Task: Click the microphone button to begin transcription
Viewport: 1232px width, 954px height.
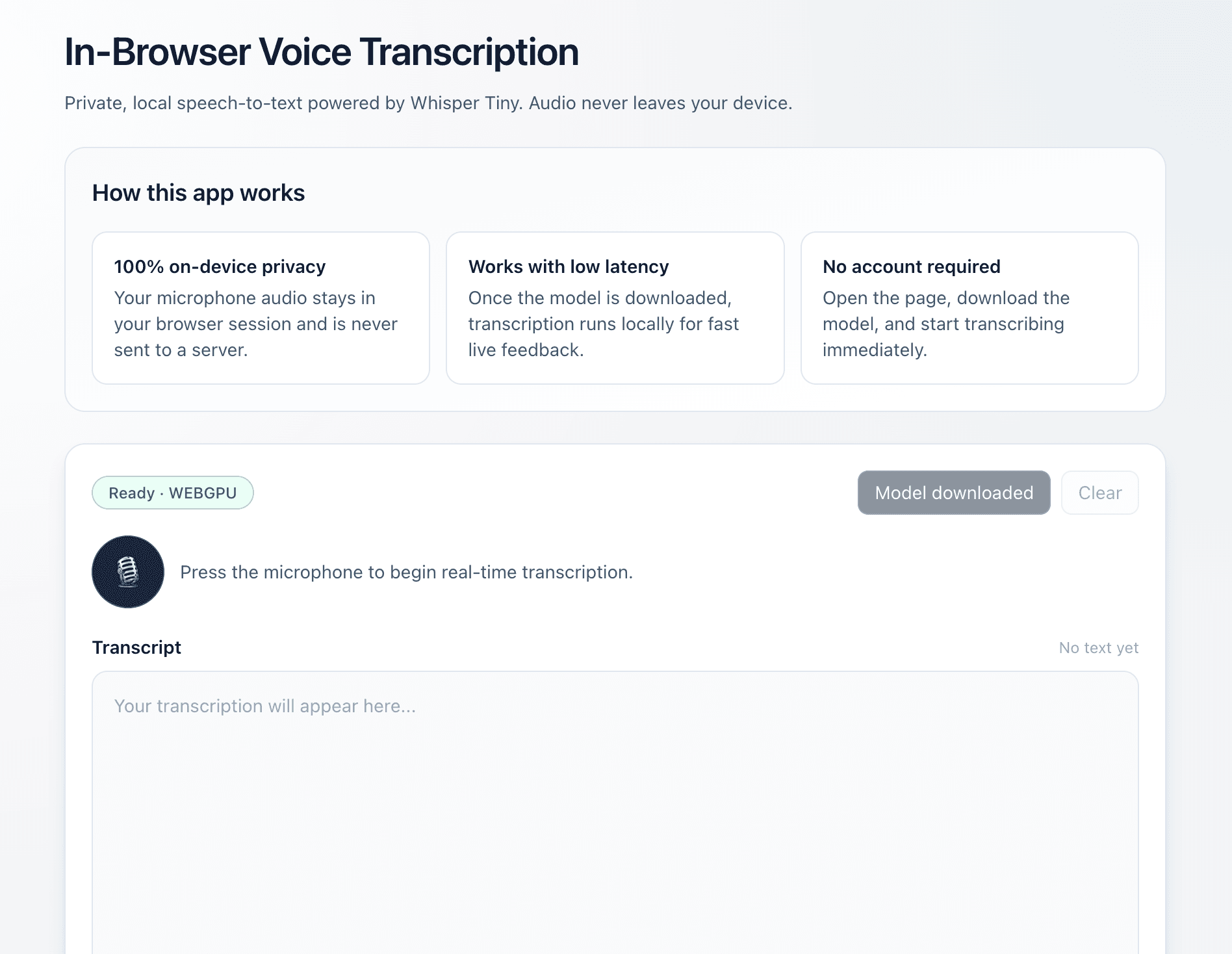Action: pyautogui.click(x=128, y=572)
